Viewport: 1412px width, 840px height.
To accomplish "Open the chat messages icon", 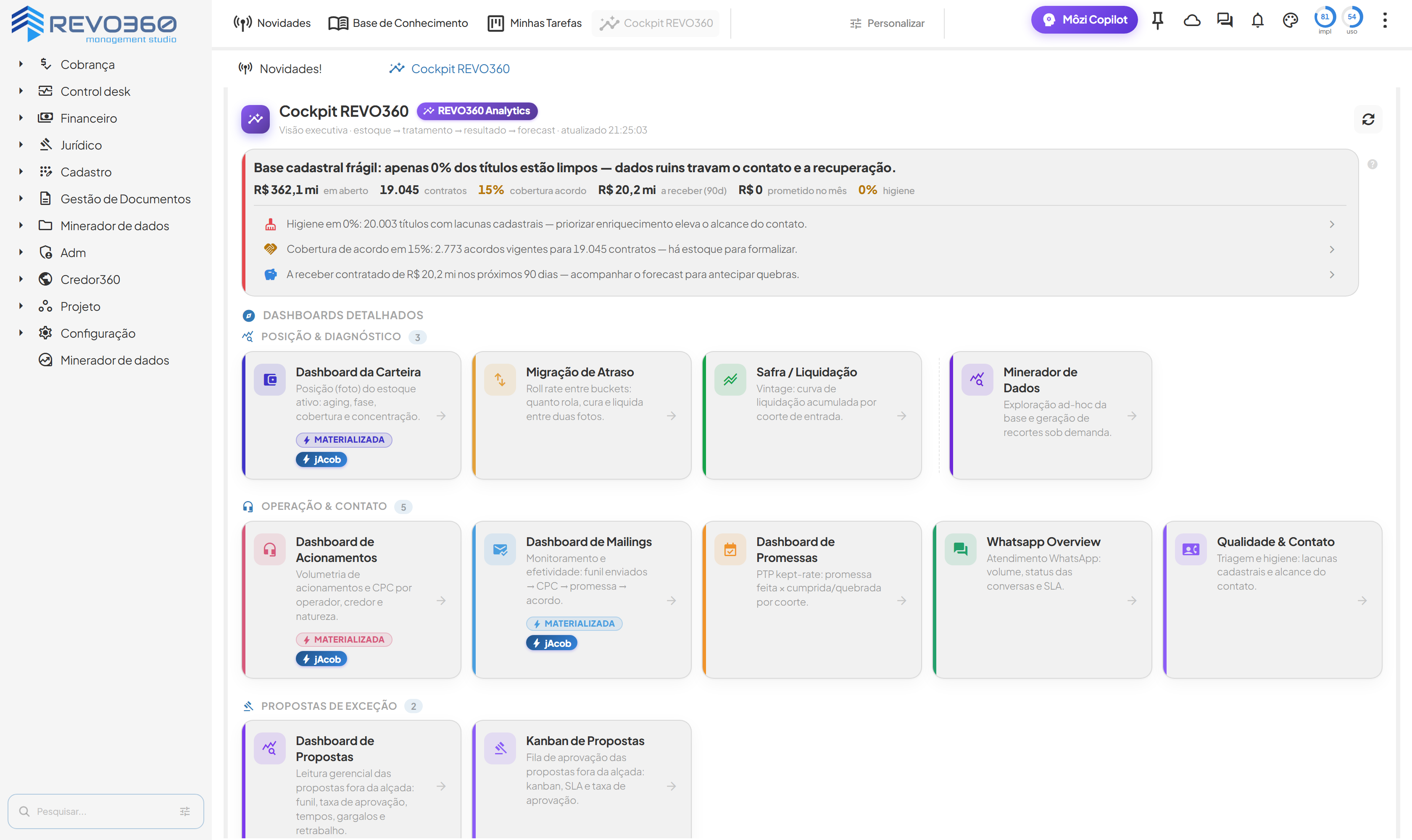I will [x=1225, y=21].
